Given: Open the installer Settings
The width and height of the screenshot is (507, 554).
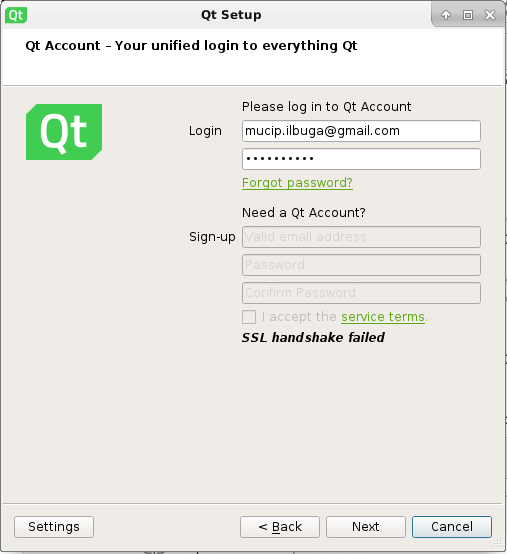Looking at the screenshot, I should pyautogui.click(x=54, y=527).
